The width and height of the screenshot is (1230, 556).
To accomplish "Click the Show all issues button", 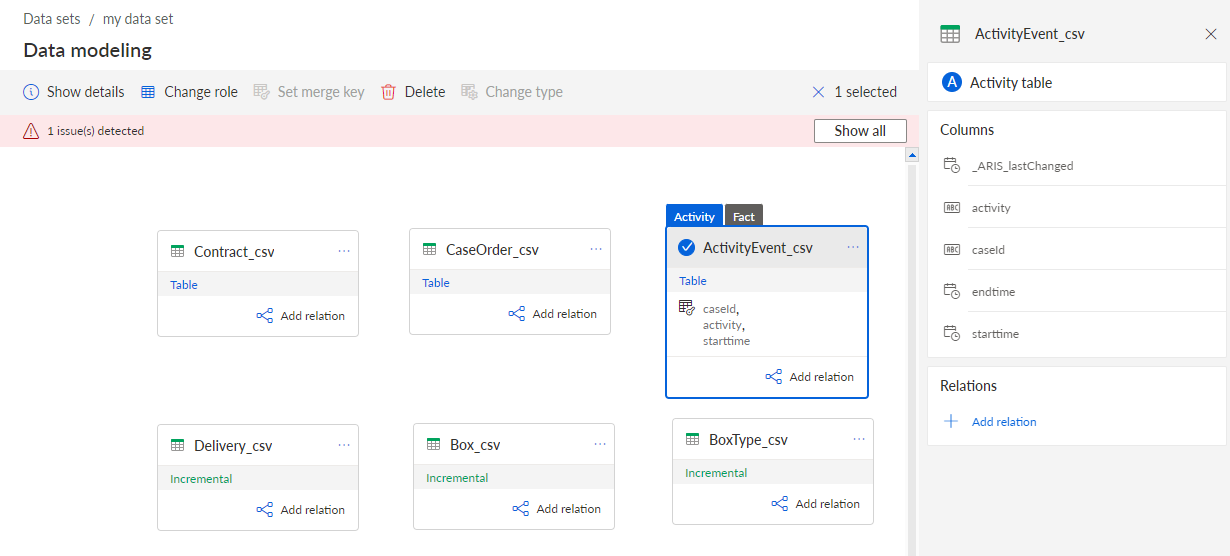I will (x=860, y=131).
